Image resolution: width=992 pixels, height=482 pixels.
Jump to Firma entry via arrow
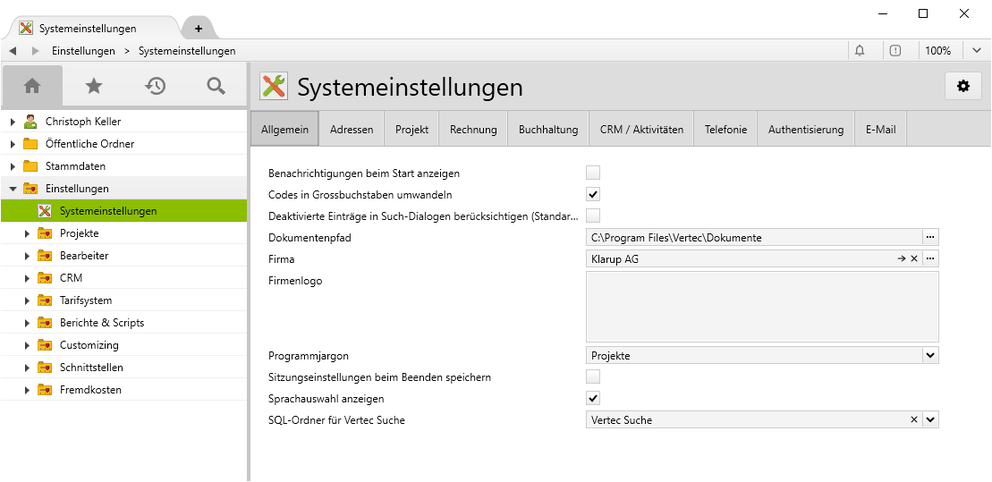pyautogui.click(x=902, y=259)
